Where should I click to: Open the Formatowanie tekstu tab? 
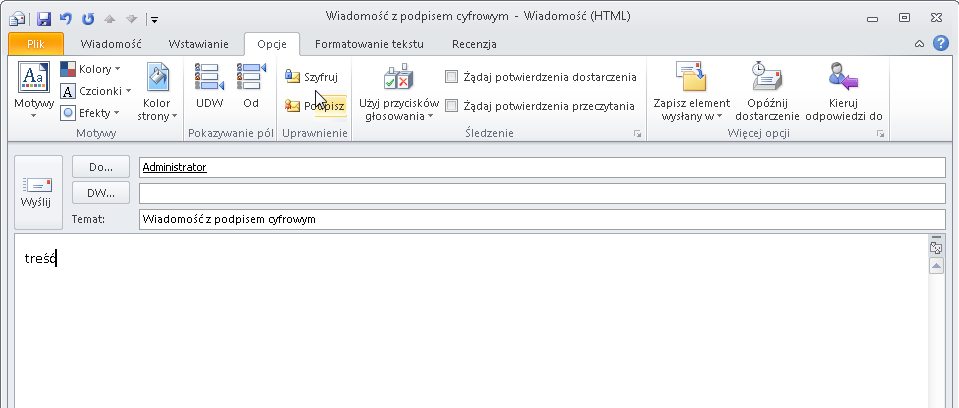[369, 44]
